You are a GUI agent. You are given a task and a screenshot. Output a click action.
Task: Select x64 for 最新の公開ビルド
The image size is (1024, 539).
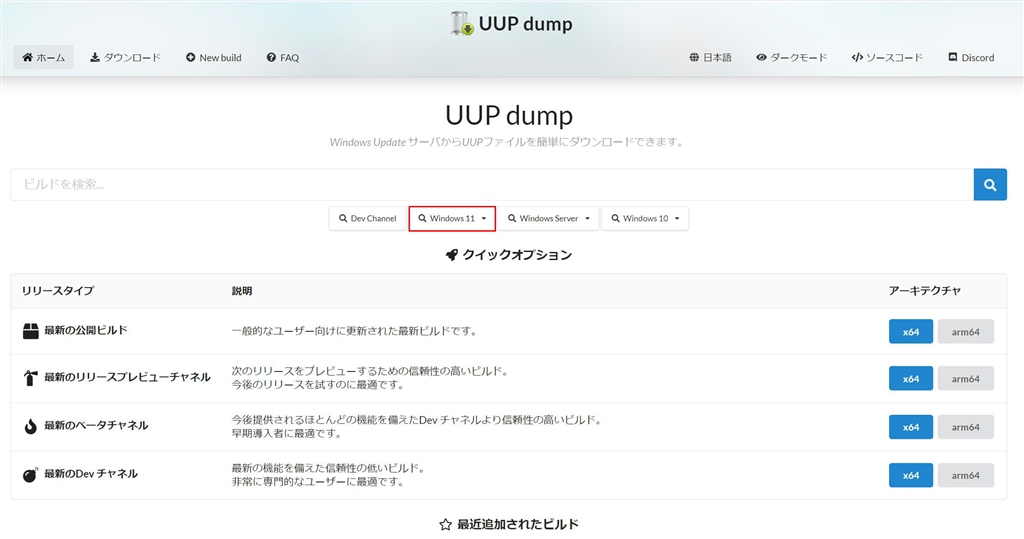point(910,331)
